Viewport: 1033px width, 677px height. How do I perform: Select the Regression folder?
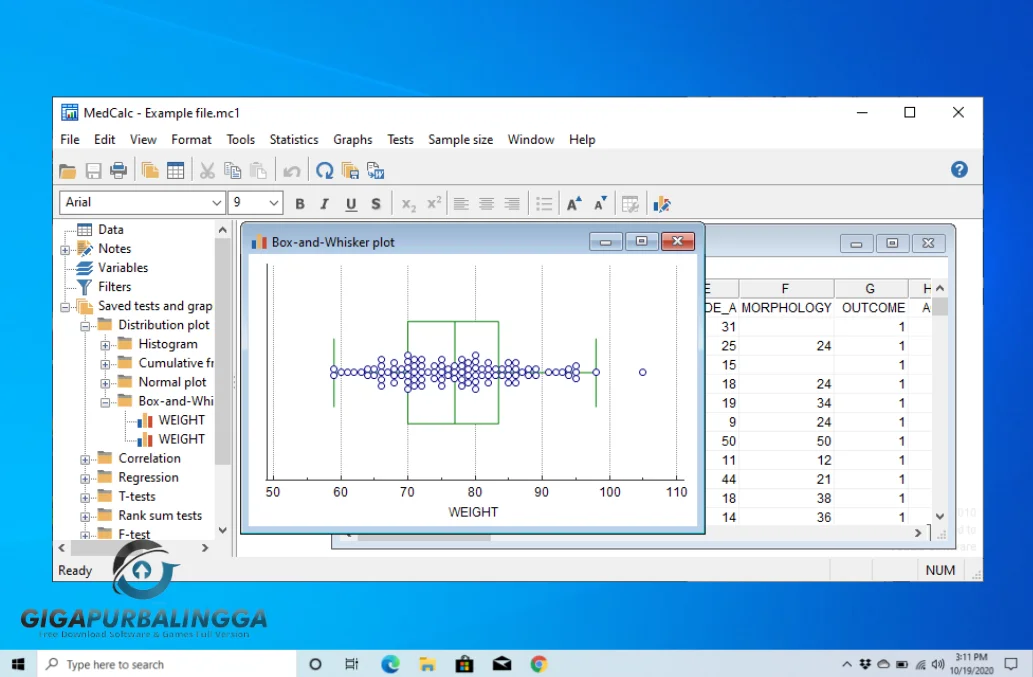point(148,477)
